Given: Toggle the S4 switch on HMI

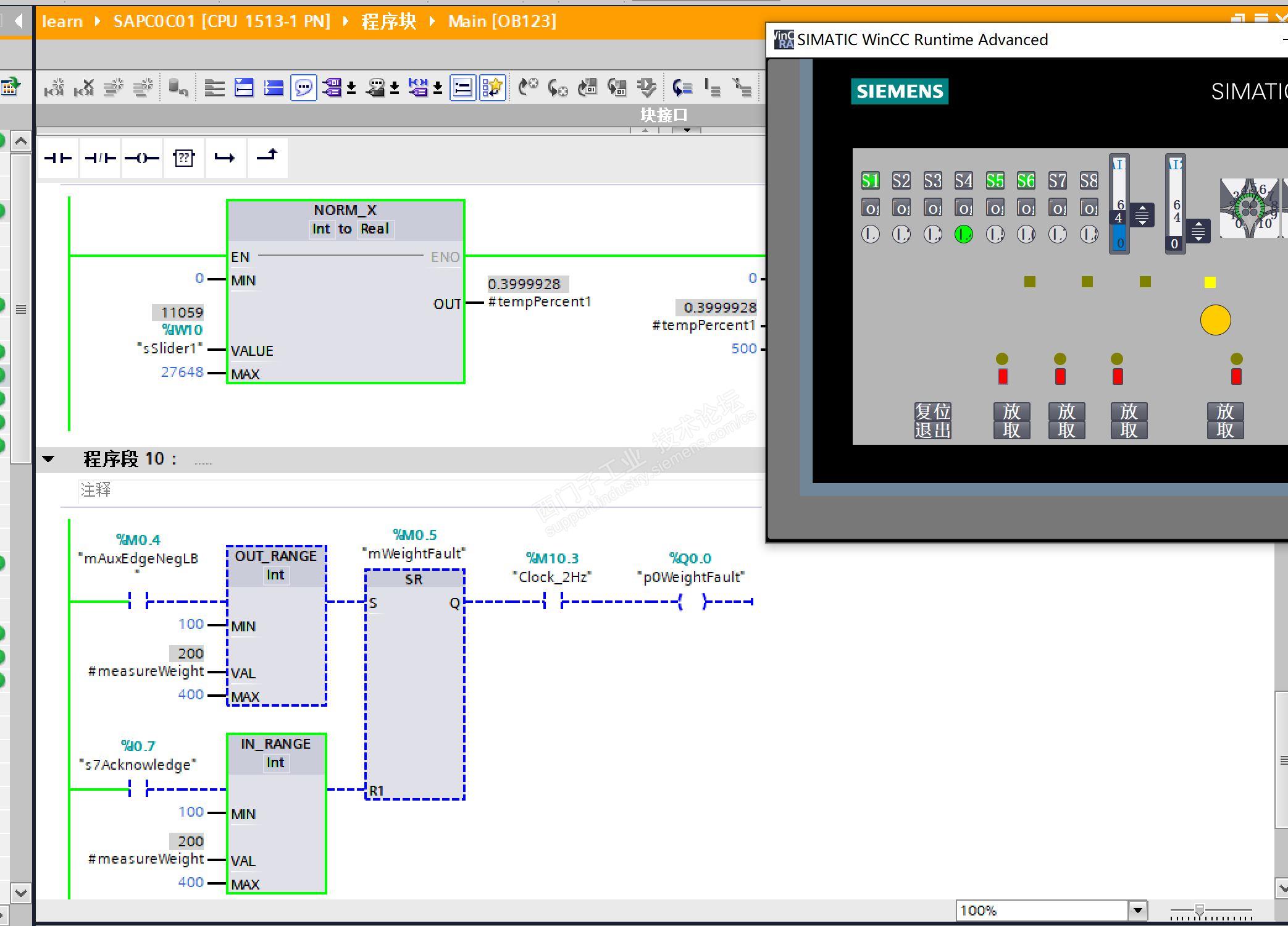Looking at the screenshot, I should pos(963,180).
